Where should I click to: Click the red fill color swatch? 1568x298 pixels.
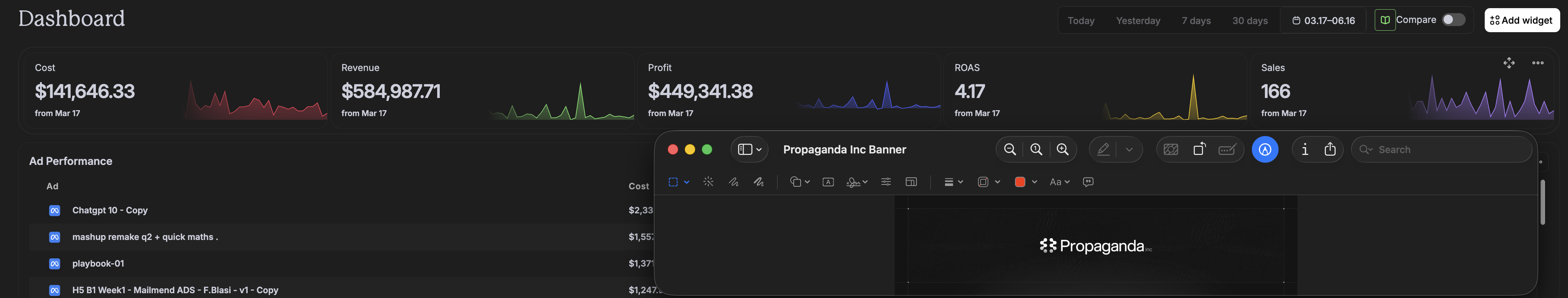[1020, 182]
